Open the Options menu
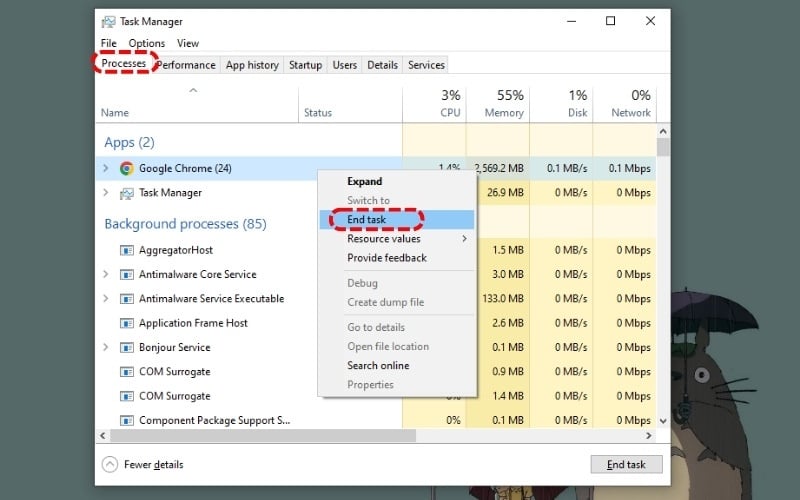This screenshot has width=800, height=500. 146,43
